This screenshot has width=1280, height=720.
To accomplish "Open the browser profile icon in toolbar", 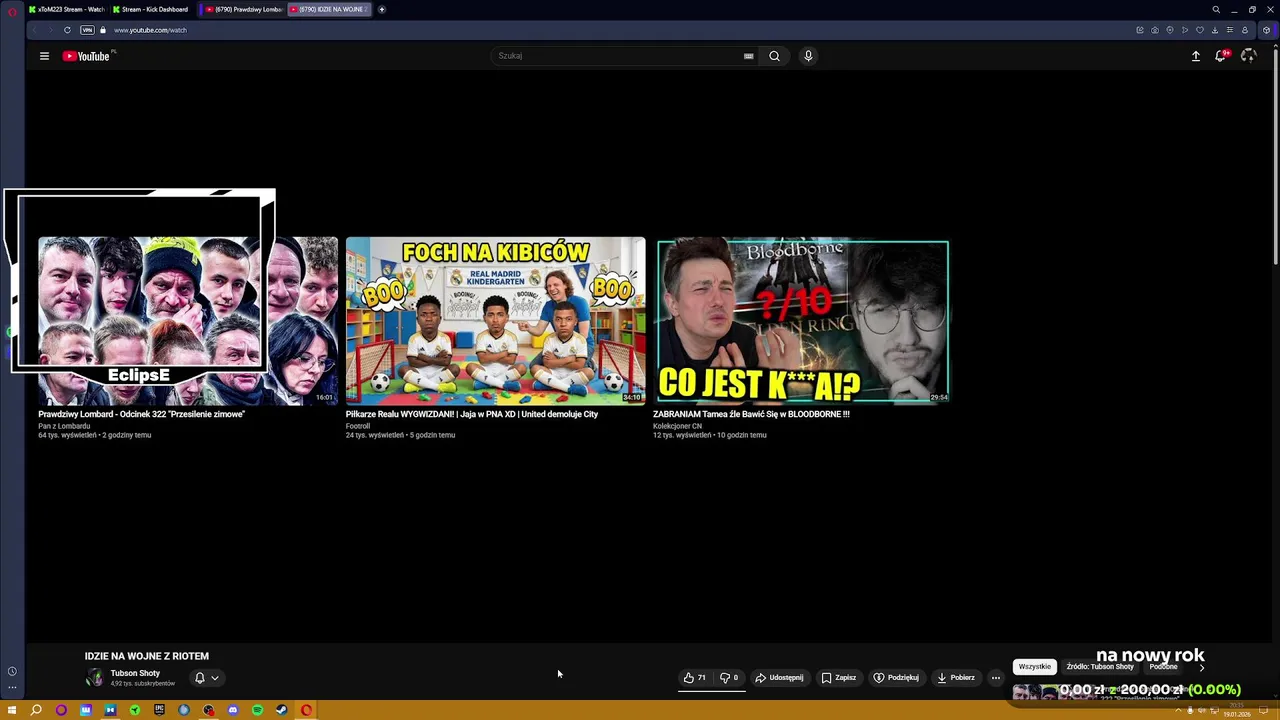I will pos(1245,30).
